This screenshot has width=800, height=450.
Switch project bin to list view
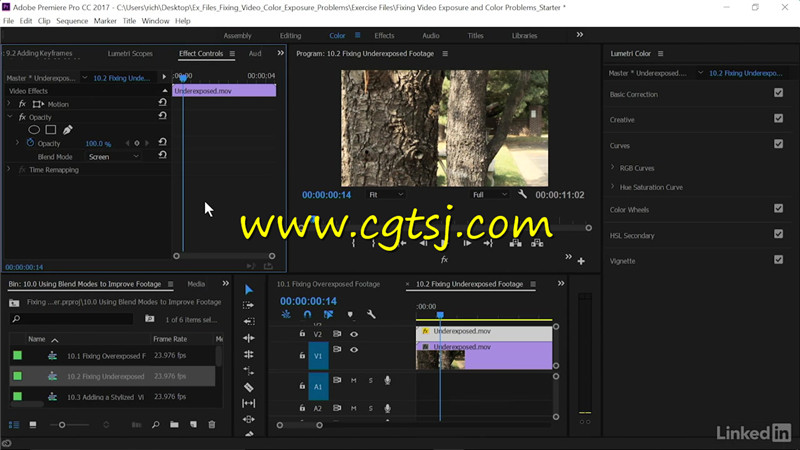(x=14, y=424)
